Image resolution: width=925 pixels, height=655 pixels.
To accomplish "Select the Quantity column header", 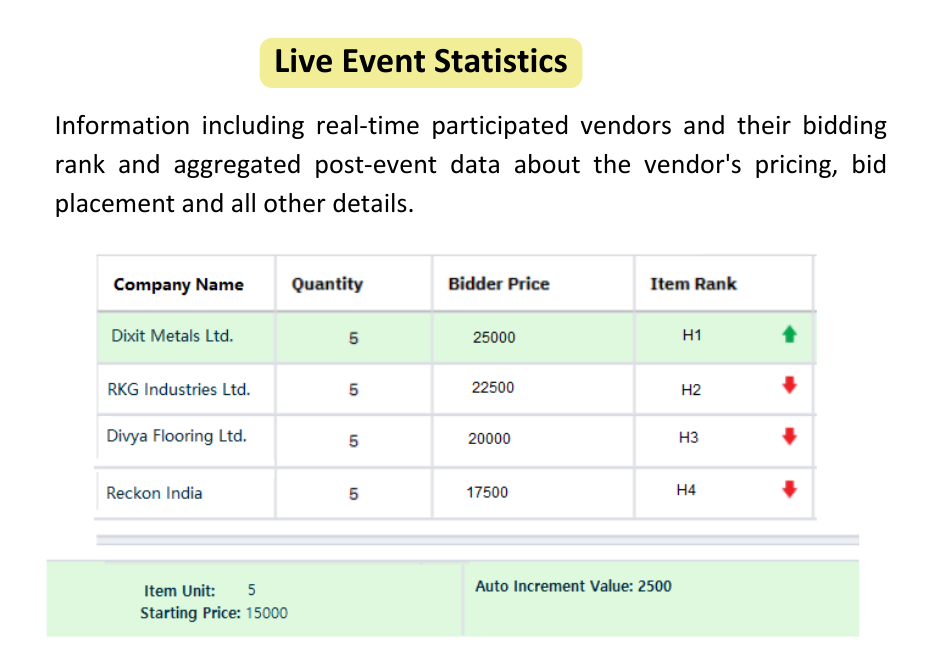I will tap(327, 284).
